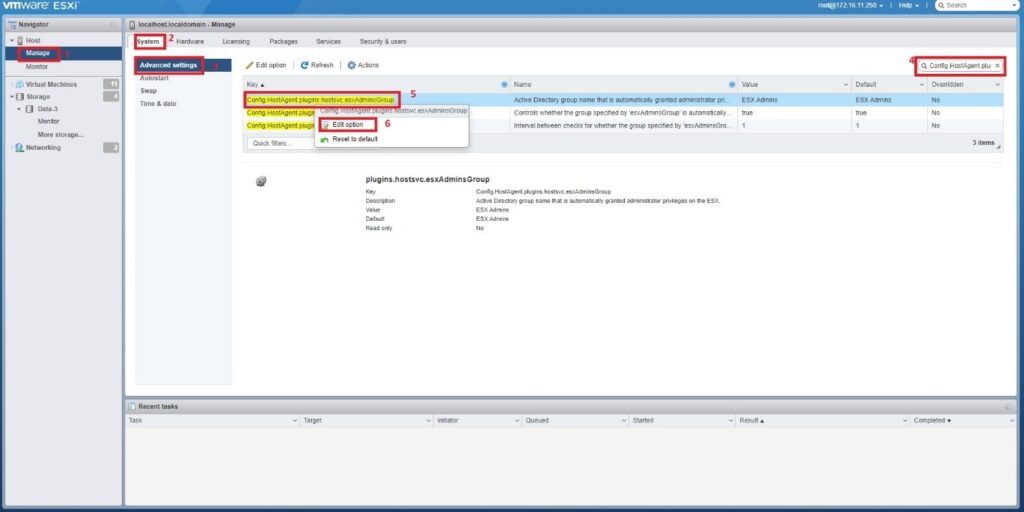
Task: Open the Actions gear menu
Action: (x=363, y=65)
